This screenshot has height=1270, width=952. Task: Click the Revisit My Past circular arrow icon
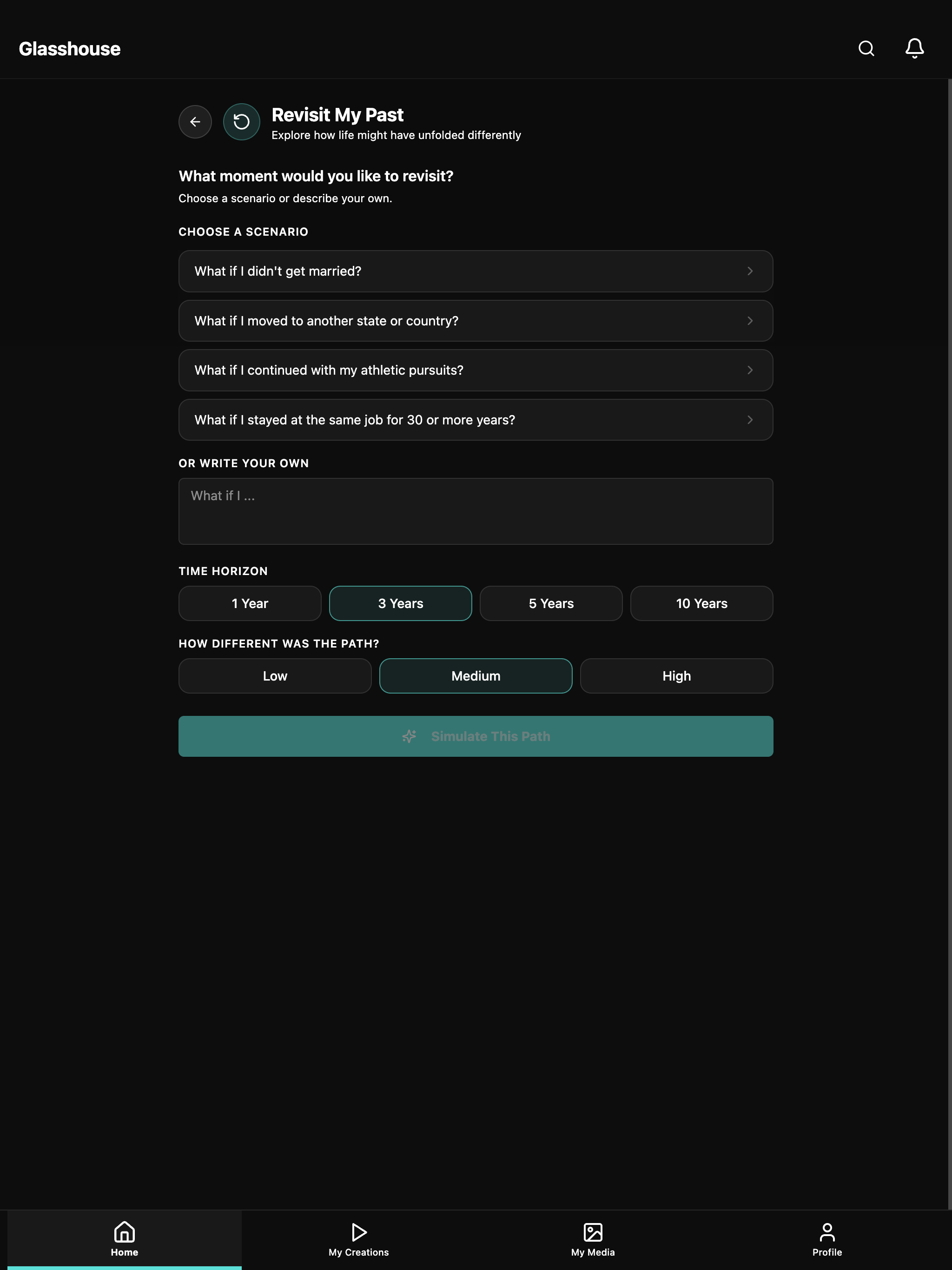242,122
